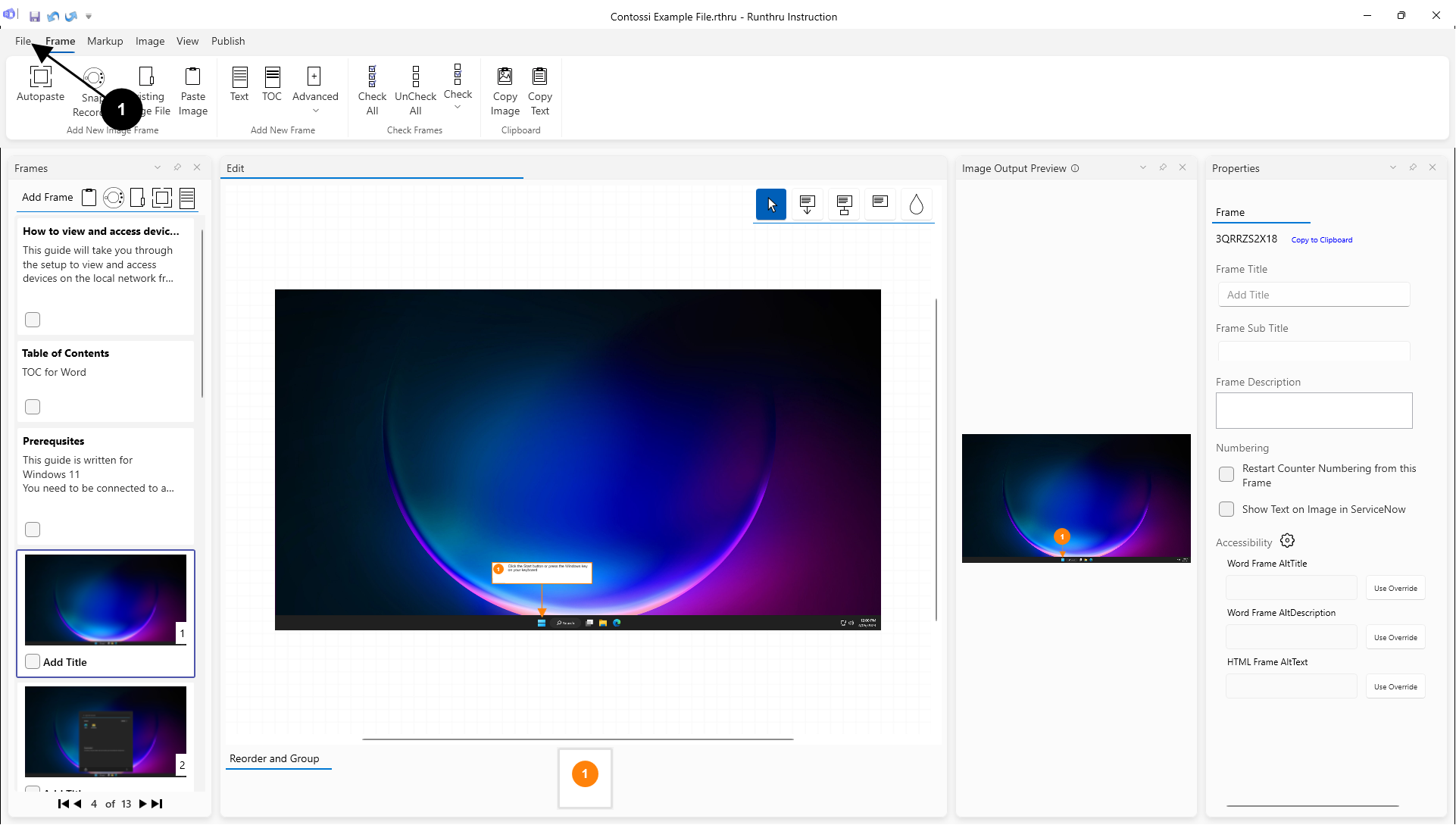
Task: Click UnCheck All frames icon
Action: point(415,77)
